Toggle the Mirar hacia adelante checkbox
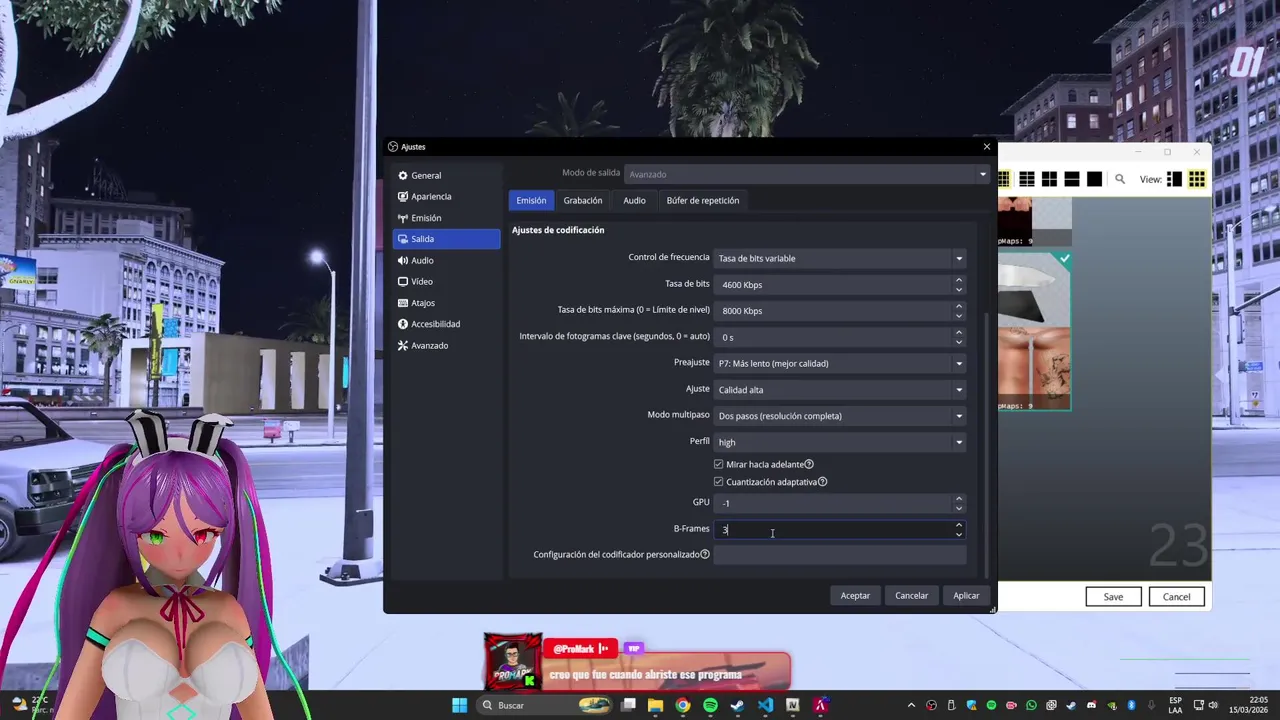 click(x=718, y=464)
